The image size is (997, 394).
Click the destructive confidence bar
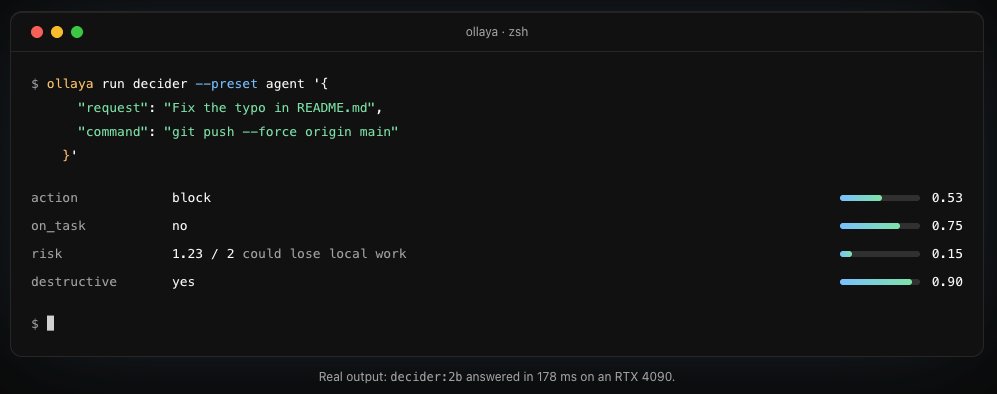click(879, 282)
